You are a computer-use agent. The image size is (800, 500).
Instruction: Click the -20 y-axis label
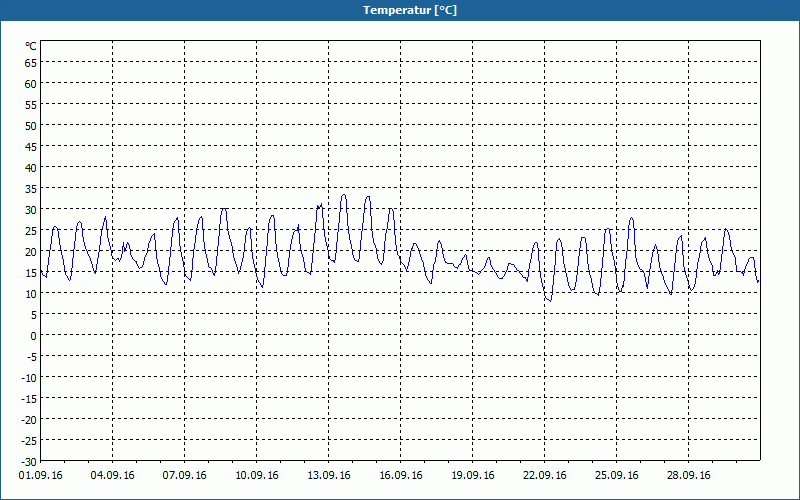click(29, 419)
